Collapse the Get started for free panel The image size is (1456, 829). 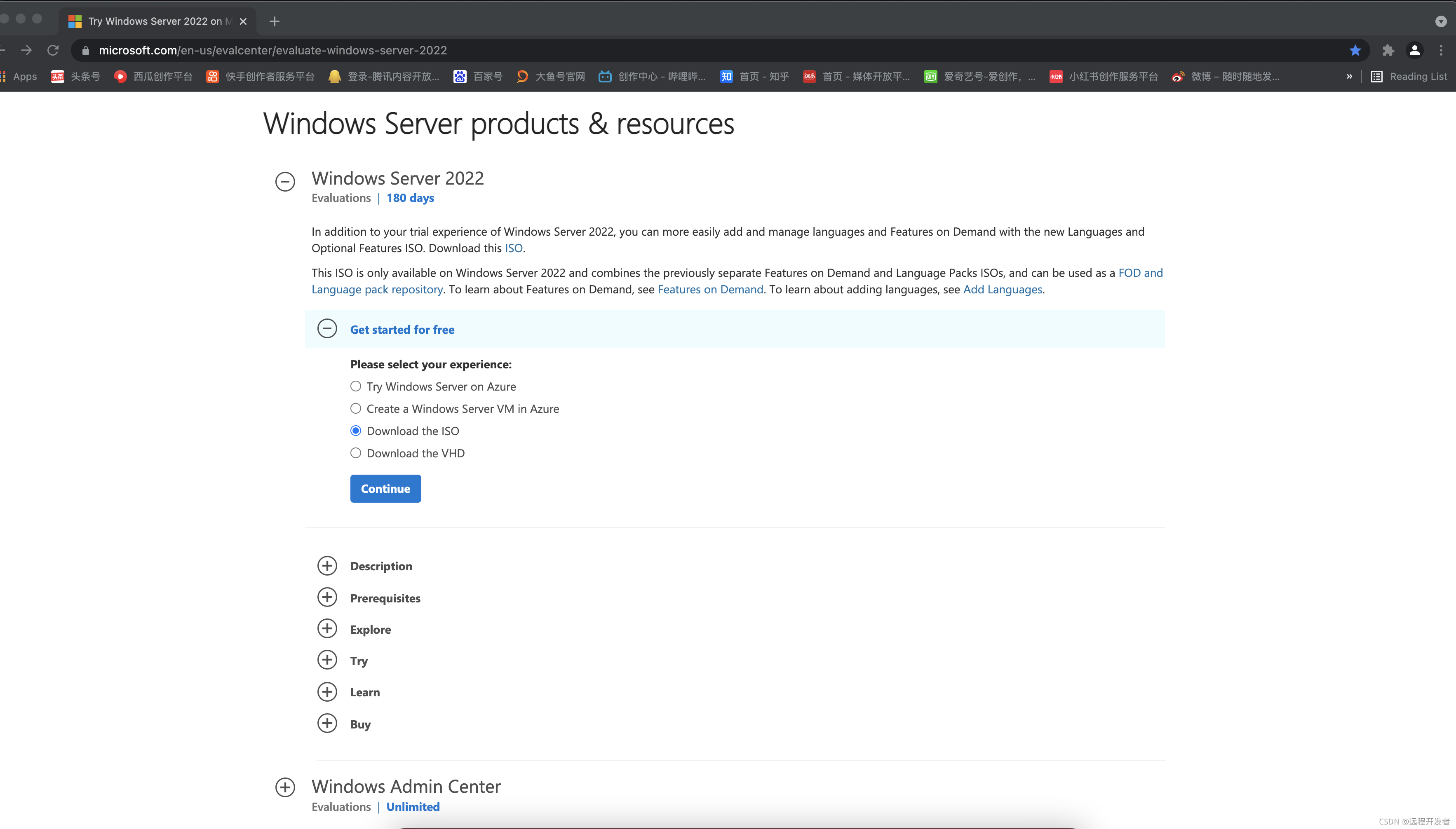[327, 329]
